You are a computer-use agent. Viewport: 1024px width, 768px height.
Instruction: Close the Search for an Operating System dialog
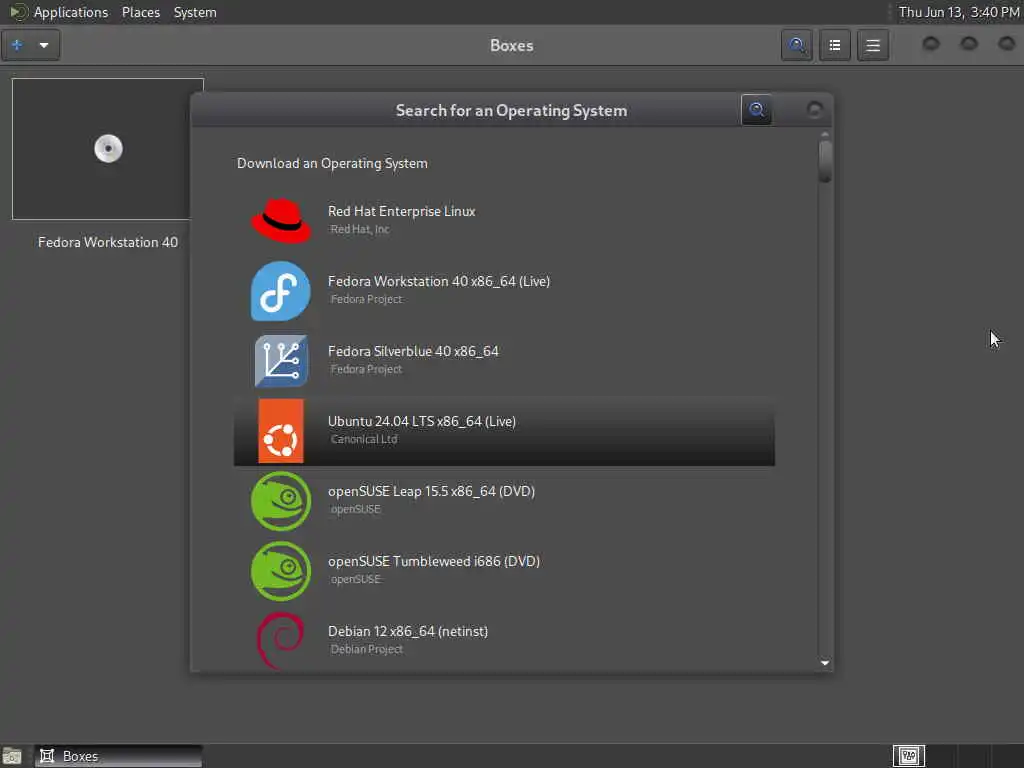[814, 110]
